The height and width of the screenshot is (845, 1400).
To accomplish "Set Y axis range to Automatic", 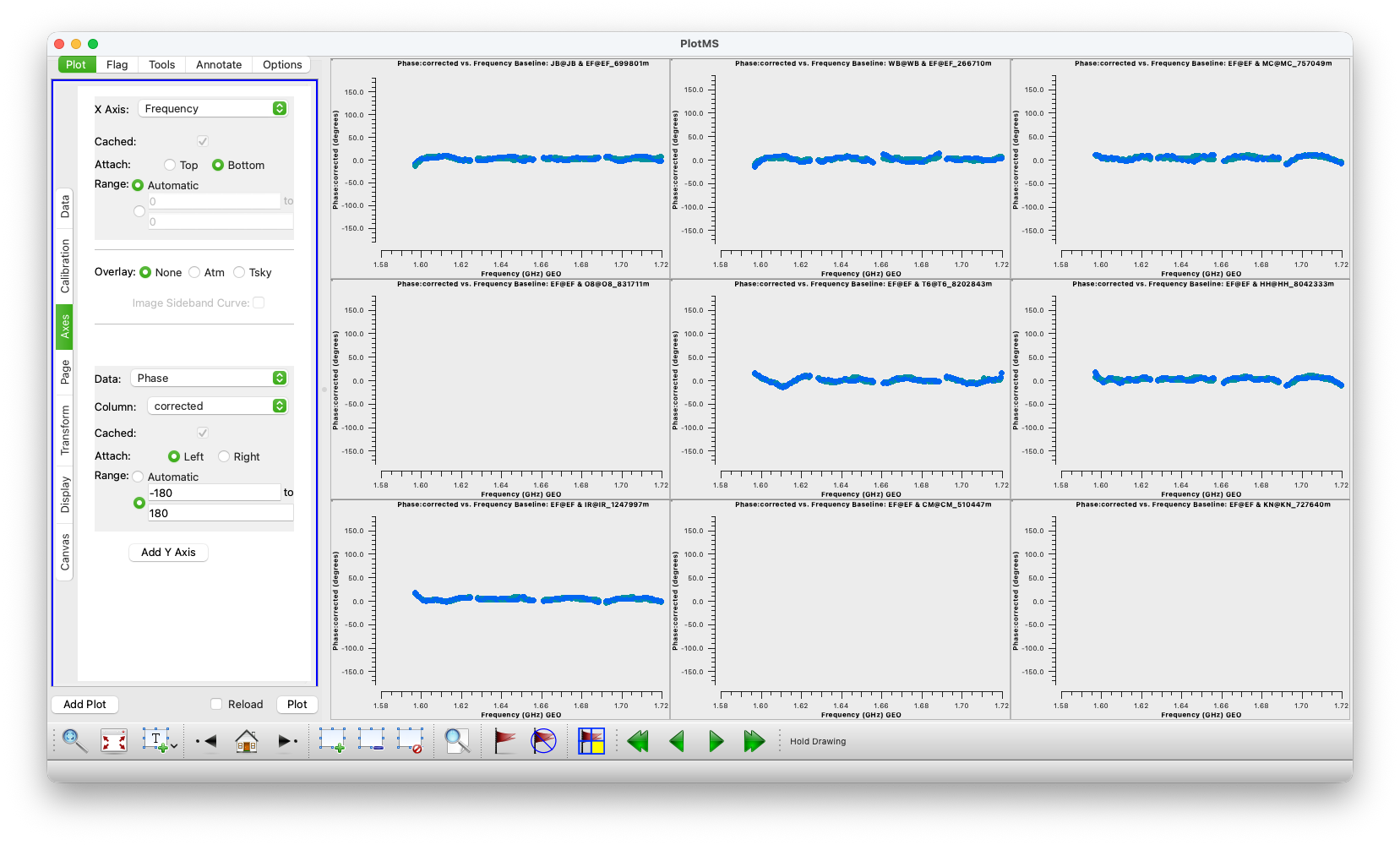I will (x=139, y=477).
